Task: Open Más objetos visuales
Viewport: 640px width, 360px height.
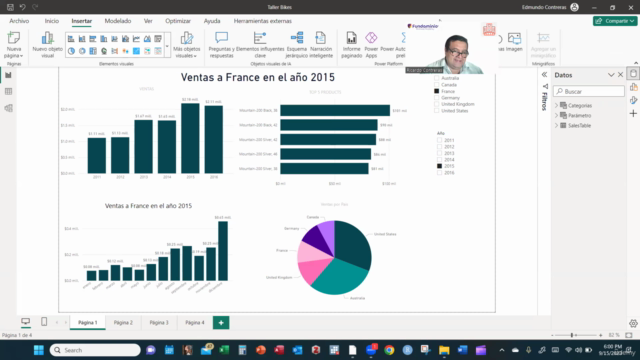Action: click(187, 44)
